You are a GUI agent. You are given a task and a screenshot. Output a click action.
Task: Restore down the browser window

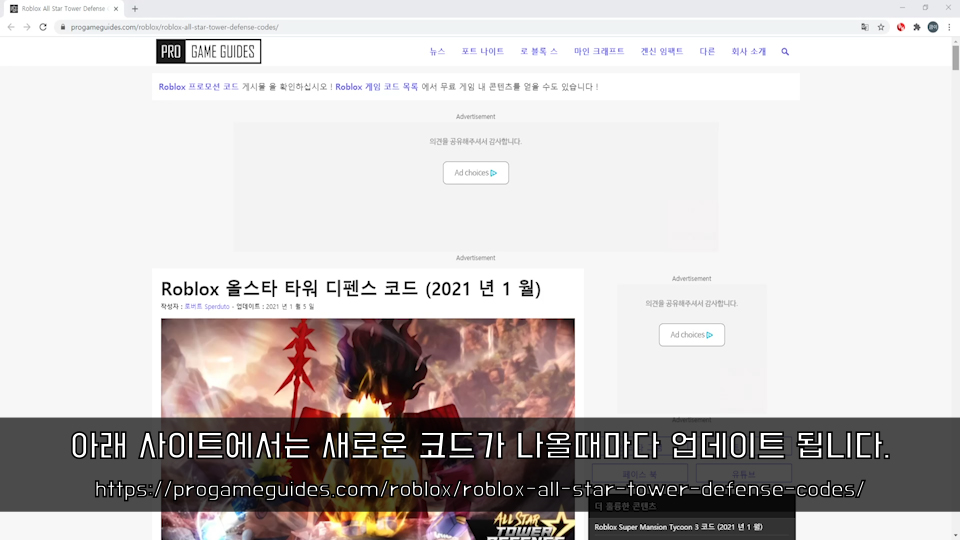point(925,8)
